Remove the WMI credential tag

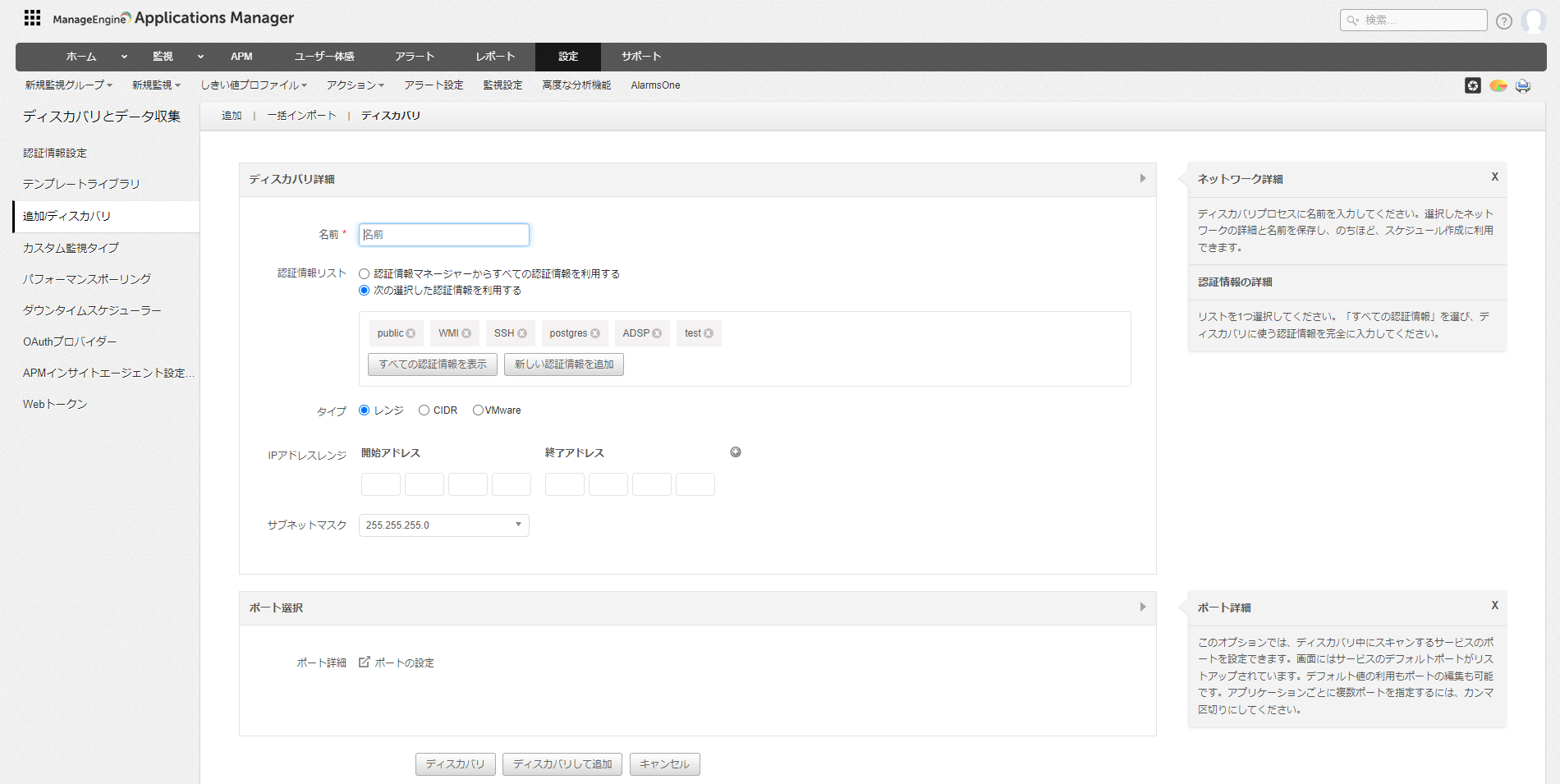(x=466, y=333)
